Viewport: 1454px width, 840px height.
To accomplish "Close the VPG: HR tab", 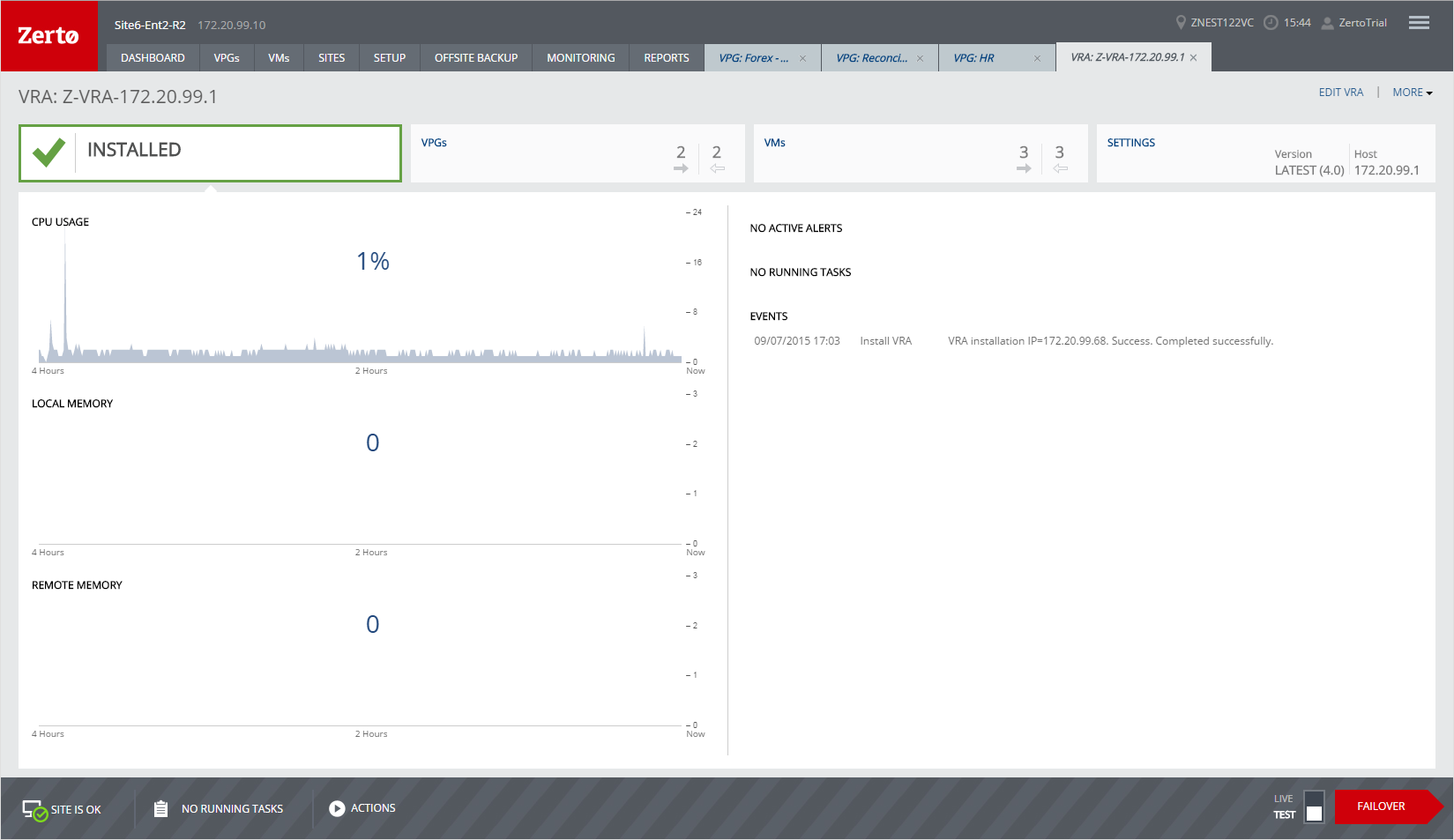I will tap(1037, 58).
